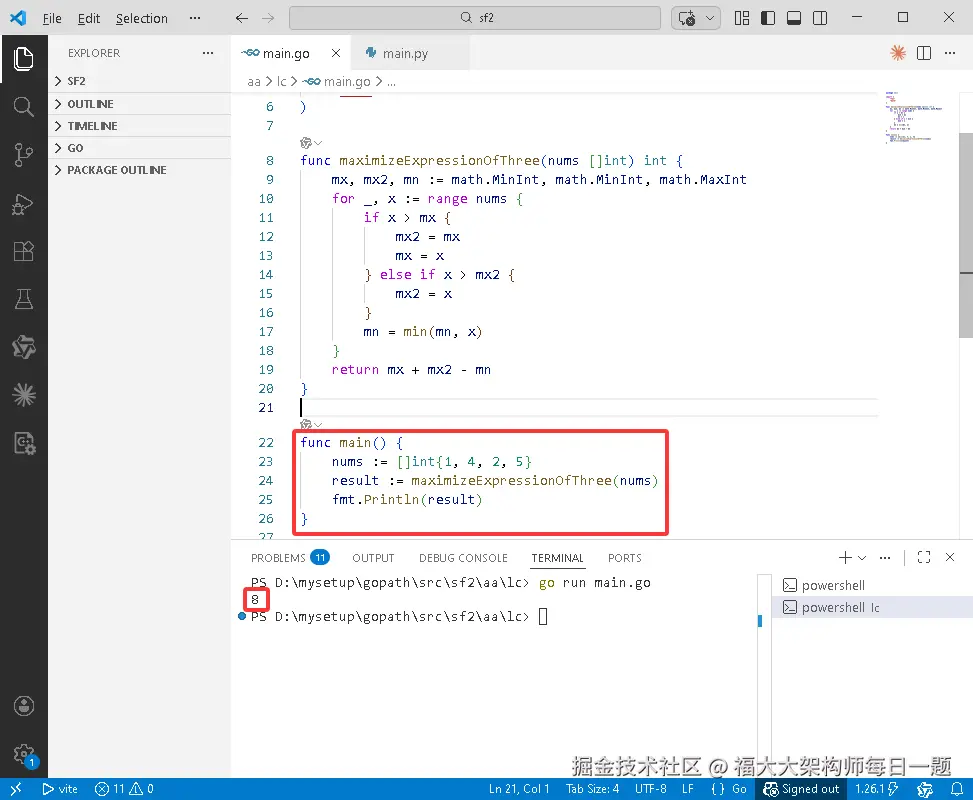Click Go version 1.26.1 in status bar
973x800 pixels.
(876, 789)
